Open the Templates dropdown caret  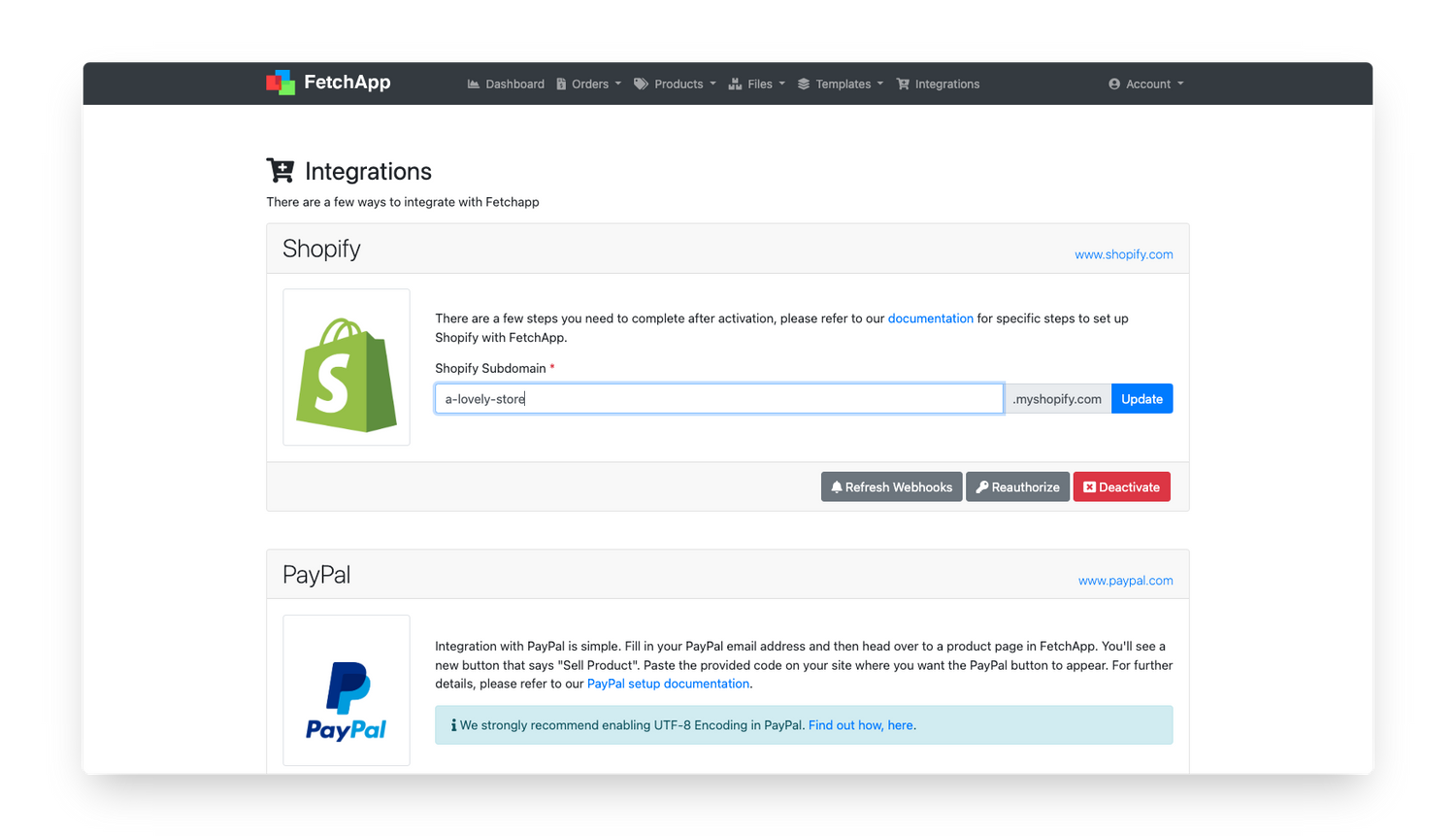[x=880, y=84]
